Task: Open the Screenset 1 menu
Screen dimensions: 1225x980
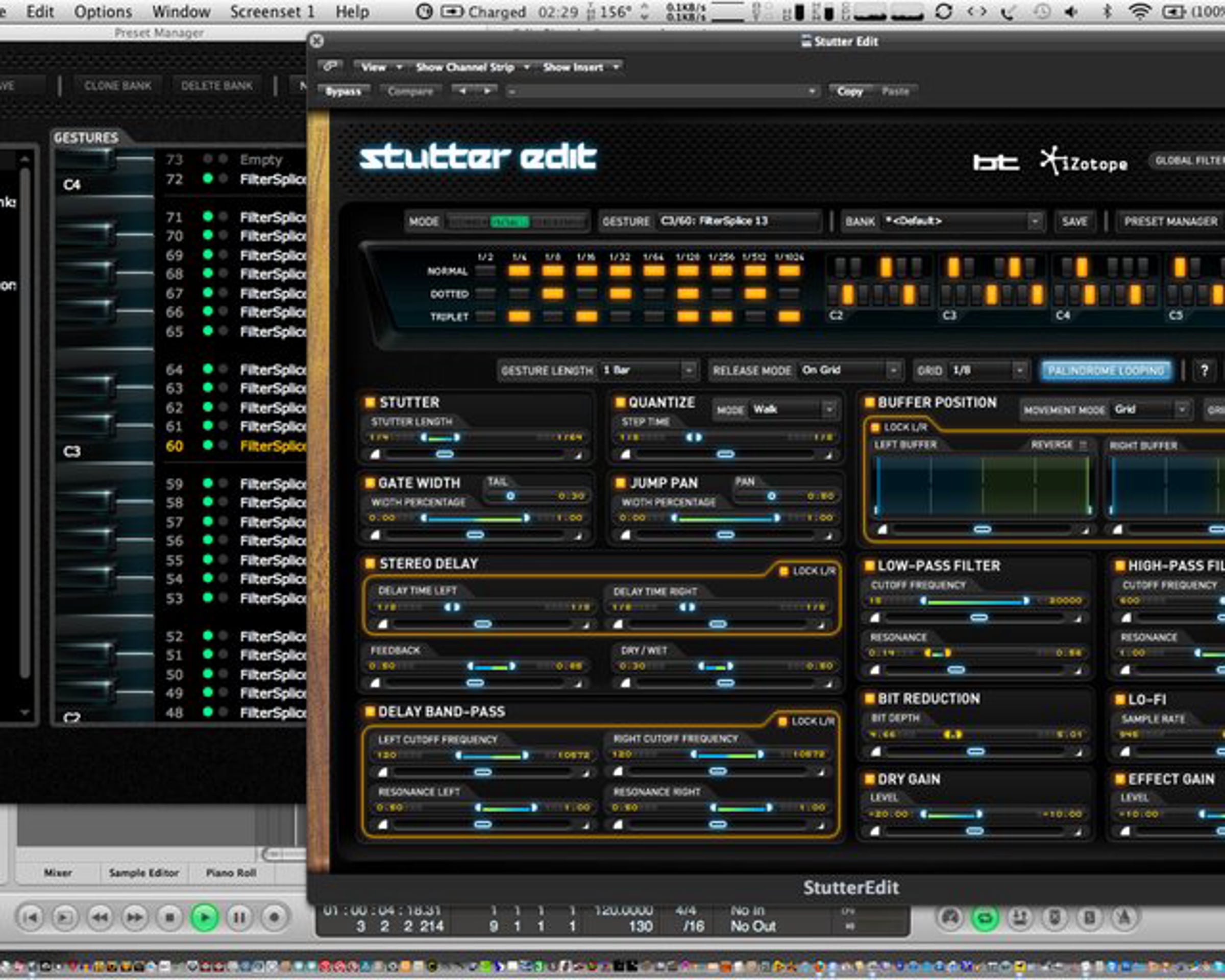Action: click(x=272, y=11)
